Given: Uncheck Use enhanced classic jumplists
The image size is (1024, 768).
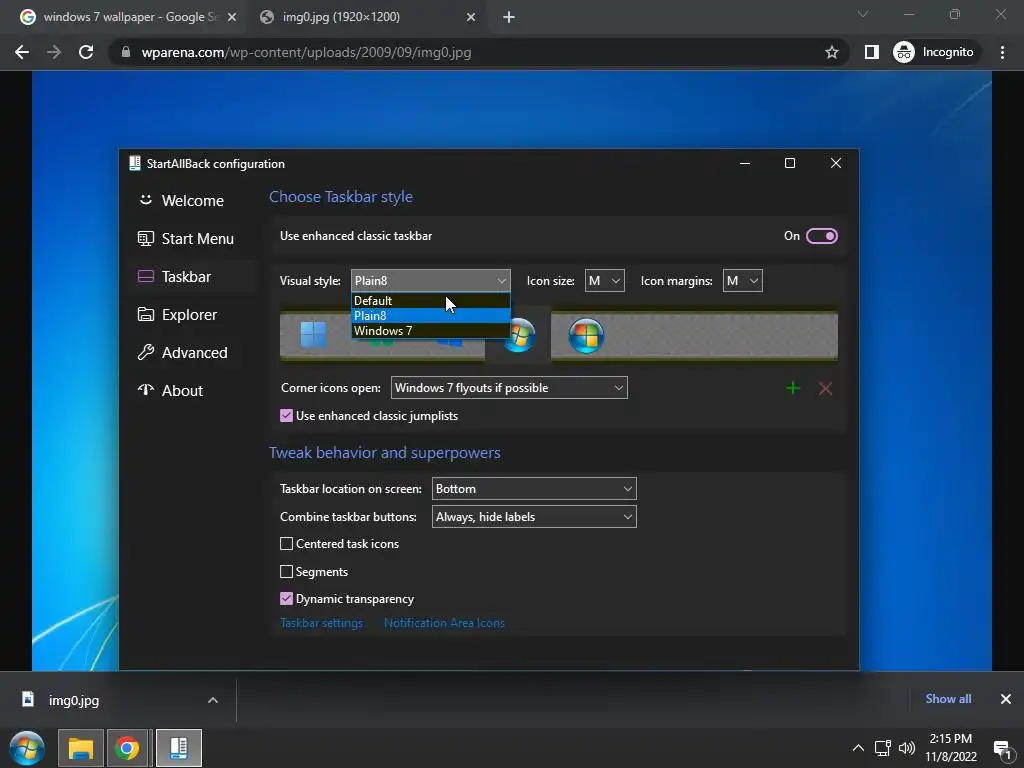Looking at the screenshot, I should point(286,415).
